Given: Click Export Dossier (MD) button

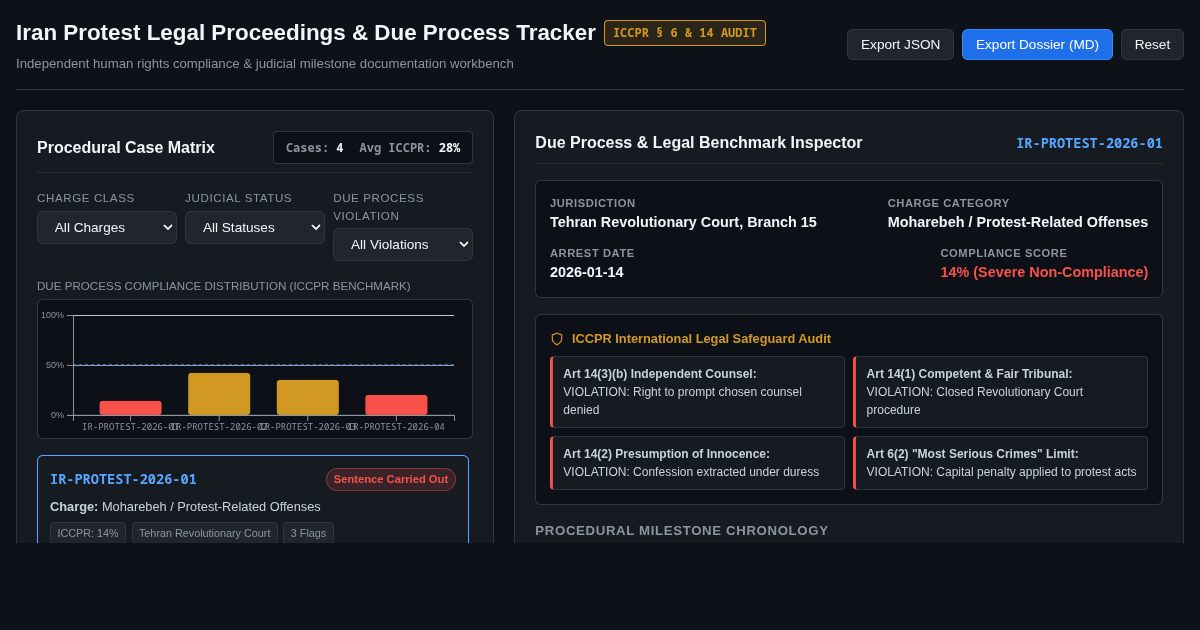Looking at the screenshot, I should (x=1037, y=44).
